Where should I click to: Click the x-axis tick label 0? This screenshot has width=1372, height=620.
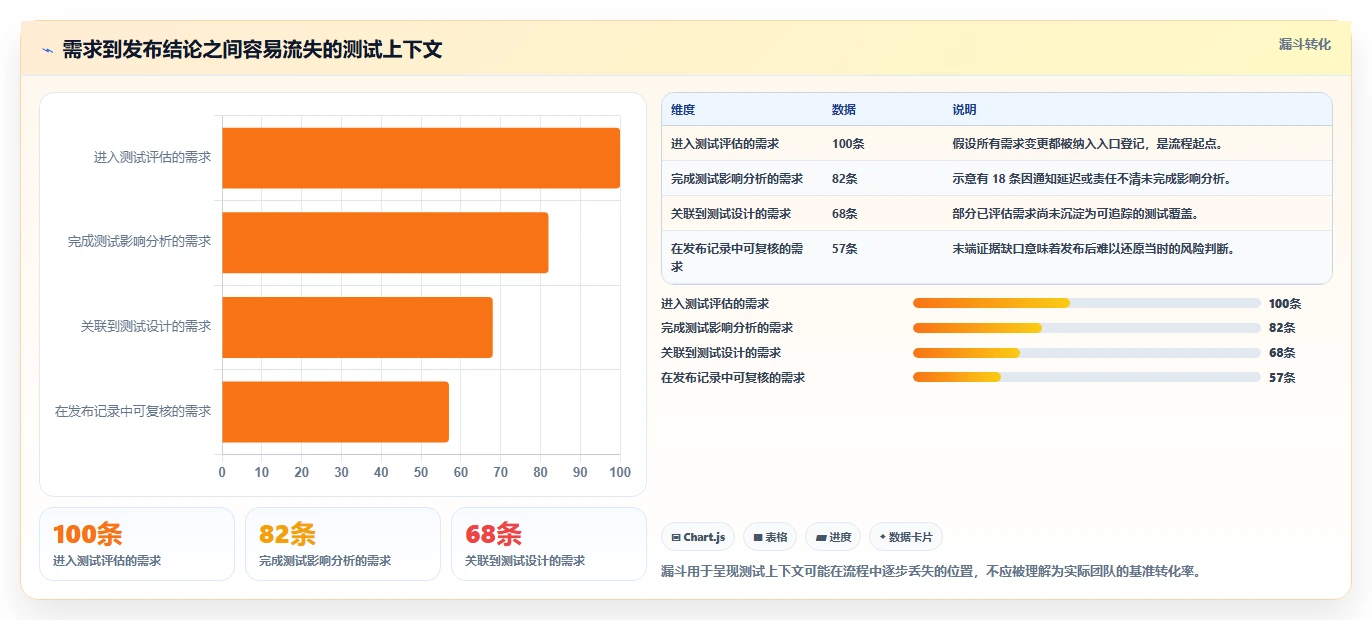pos(222,472)
